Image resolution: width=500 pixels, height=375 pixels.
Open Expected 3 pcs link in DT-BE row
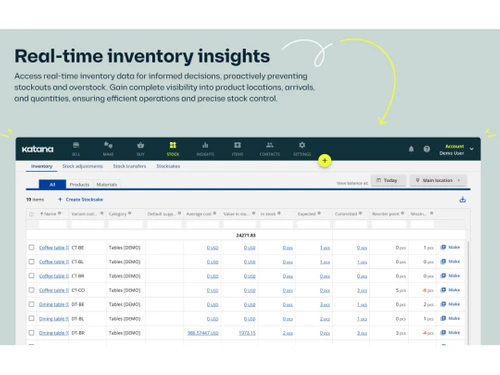[325, 305]
